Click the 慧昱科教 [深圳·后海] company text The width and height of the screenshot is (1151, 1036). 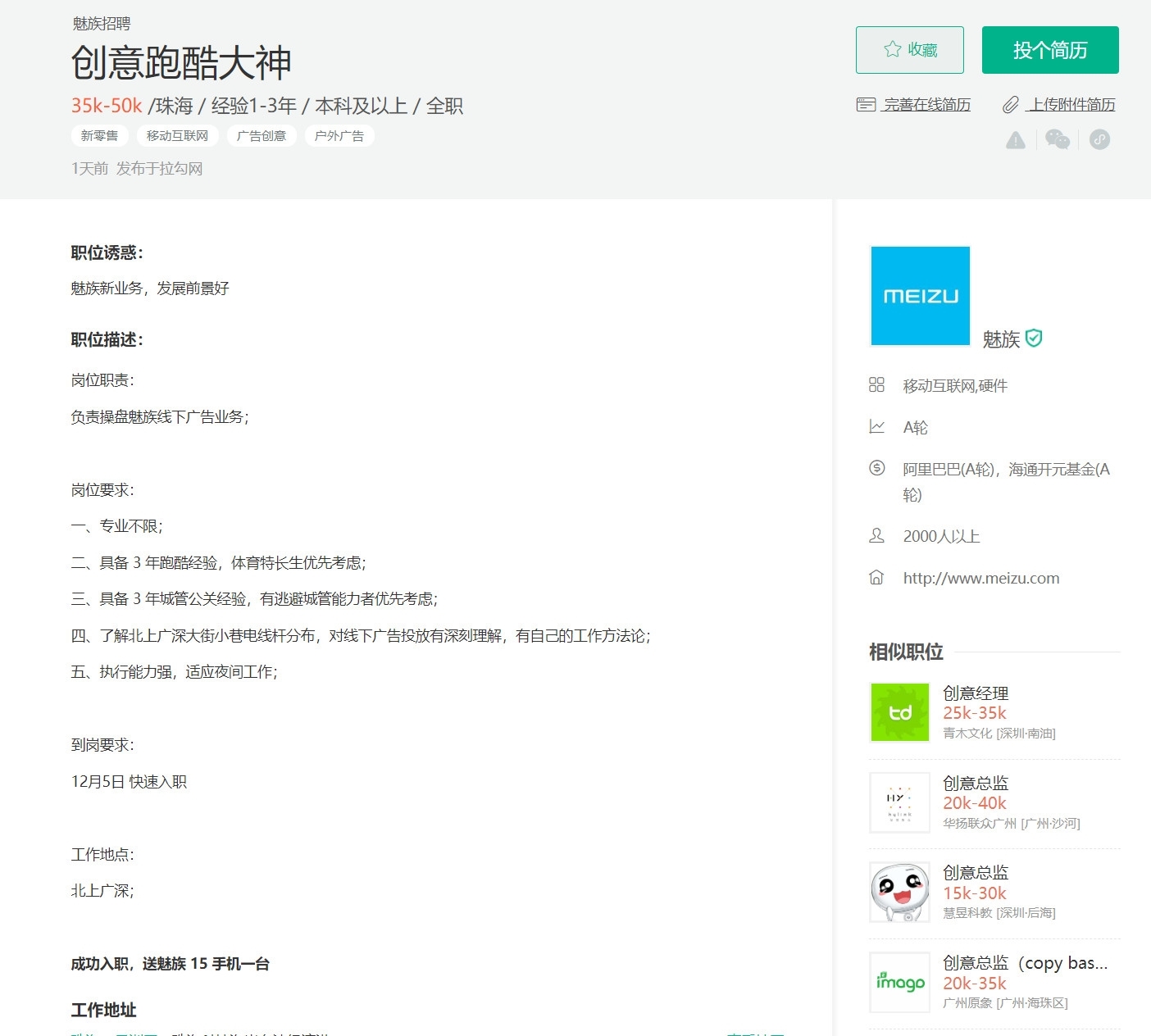(x=999, y=913)
